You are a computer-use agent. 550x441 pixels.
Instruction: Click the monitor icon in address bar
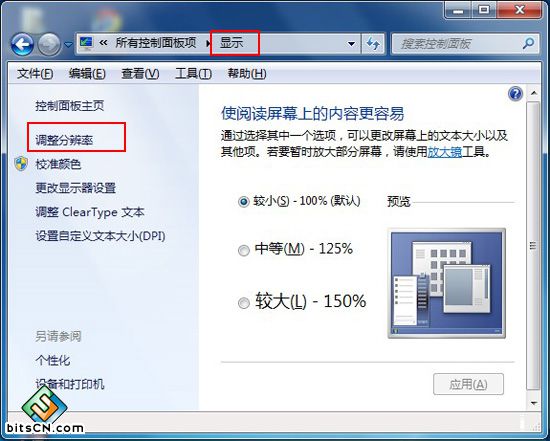click(86, 42)
